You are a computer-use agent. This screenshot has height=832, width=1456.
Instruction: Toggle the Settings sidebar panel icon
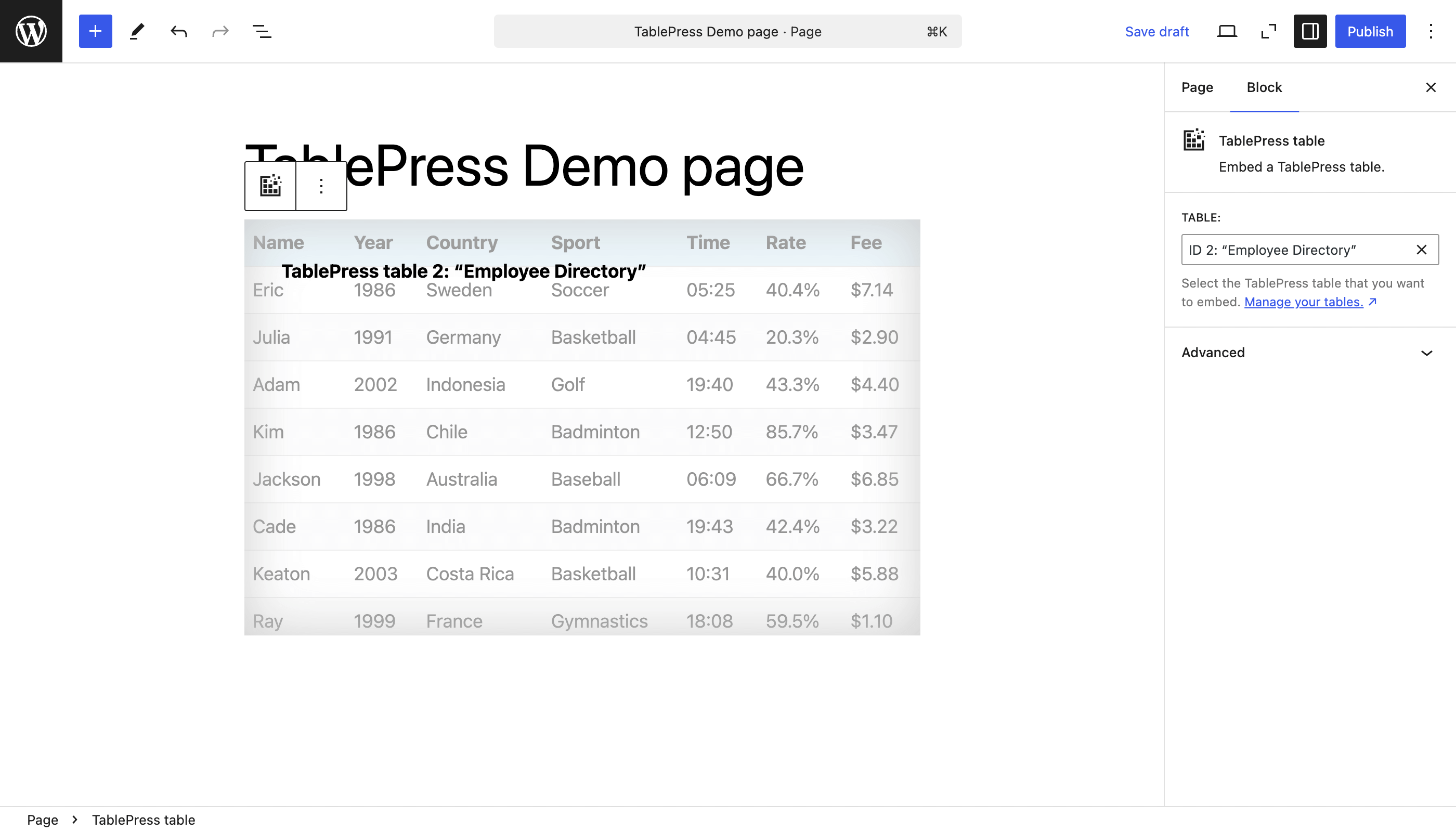pos(1310,31)
